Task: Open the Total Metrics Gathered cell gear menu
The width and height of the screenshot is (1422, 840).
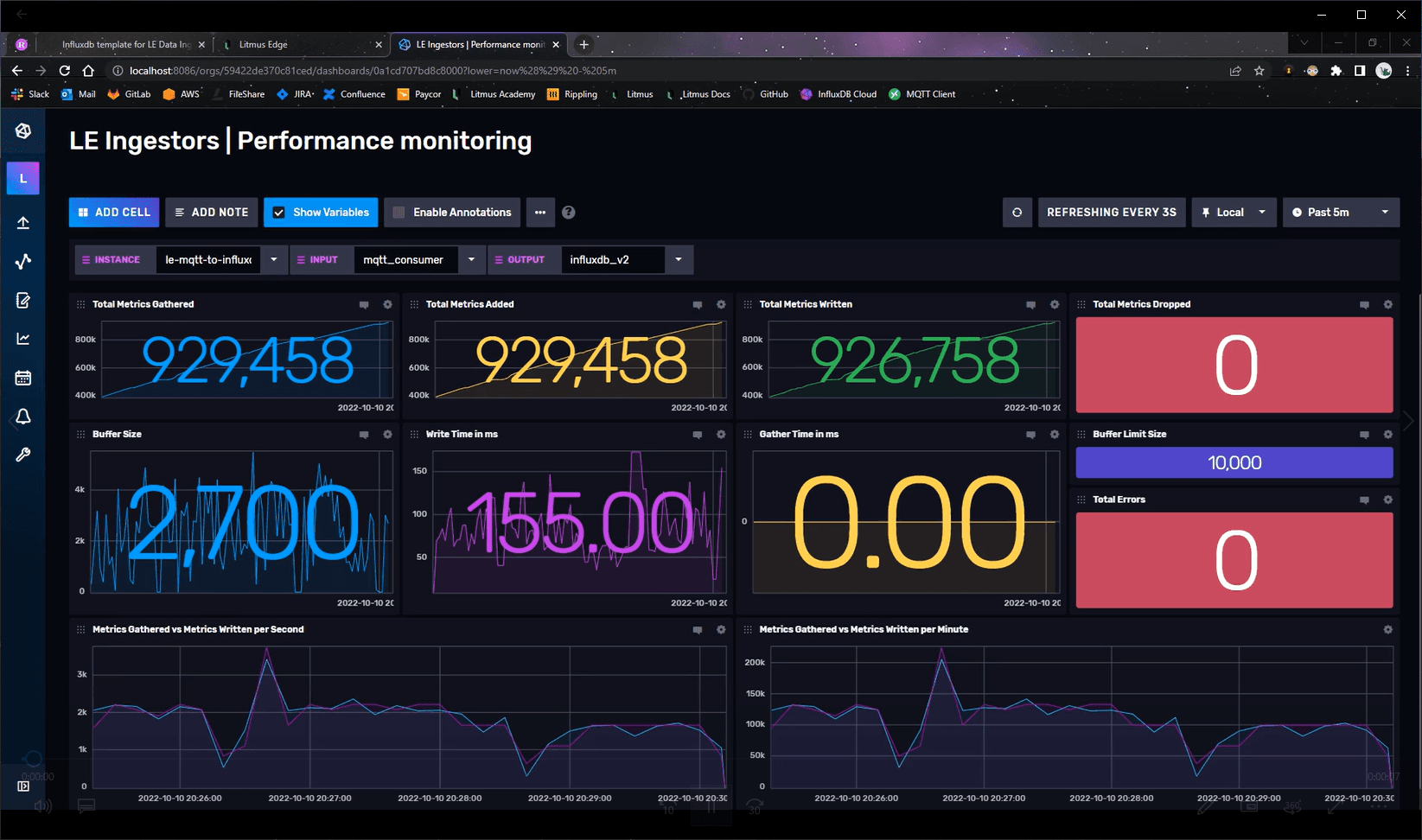Action: coord(387,304)
